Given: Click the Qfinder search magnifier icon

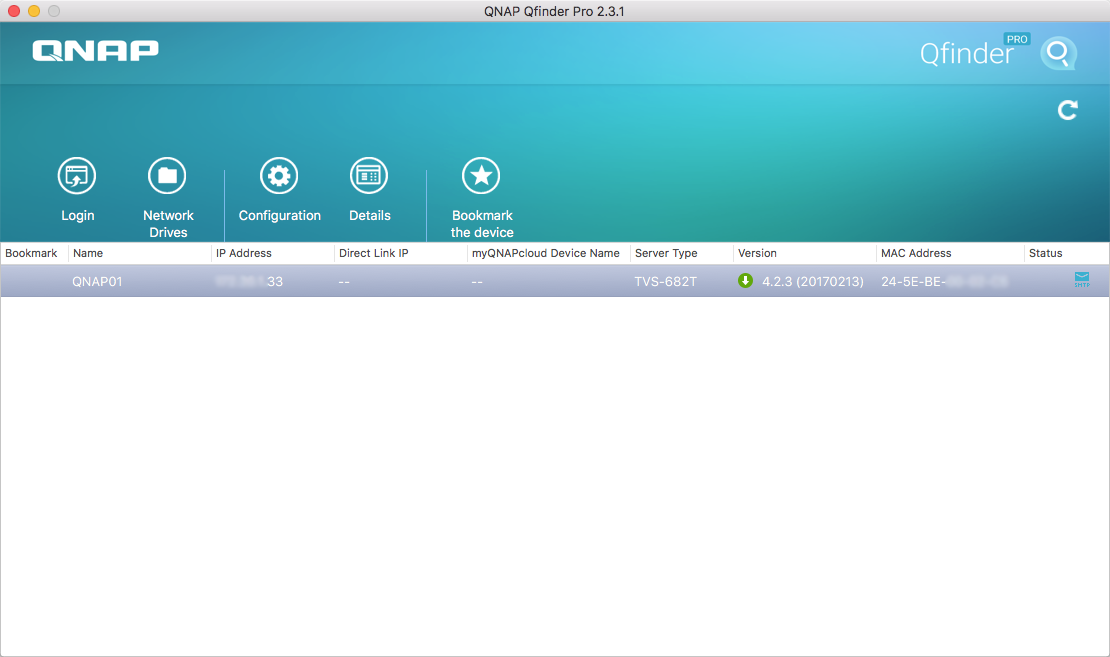Looking at the screenshot, I should pyautogui.click(x=1058, y=53).
